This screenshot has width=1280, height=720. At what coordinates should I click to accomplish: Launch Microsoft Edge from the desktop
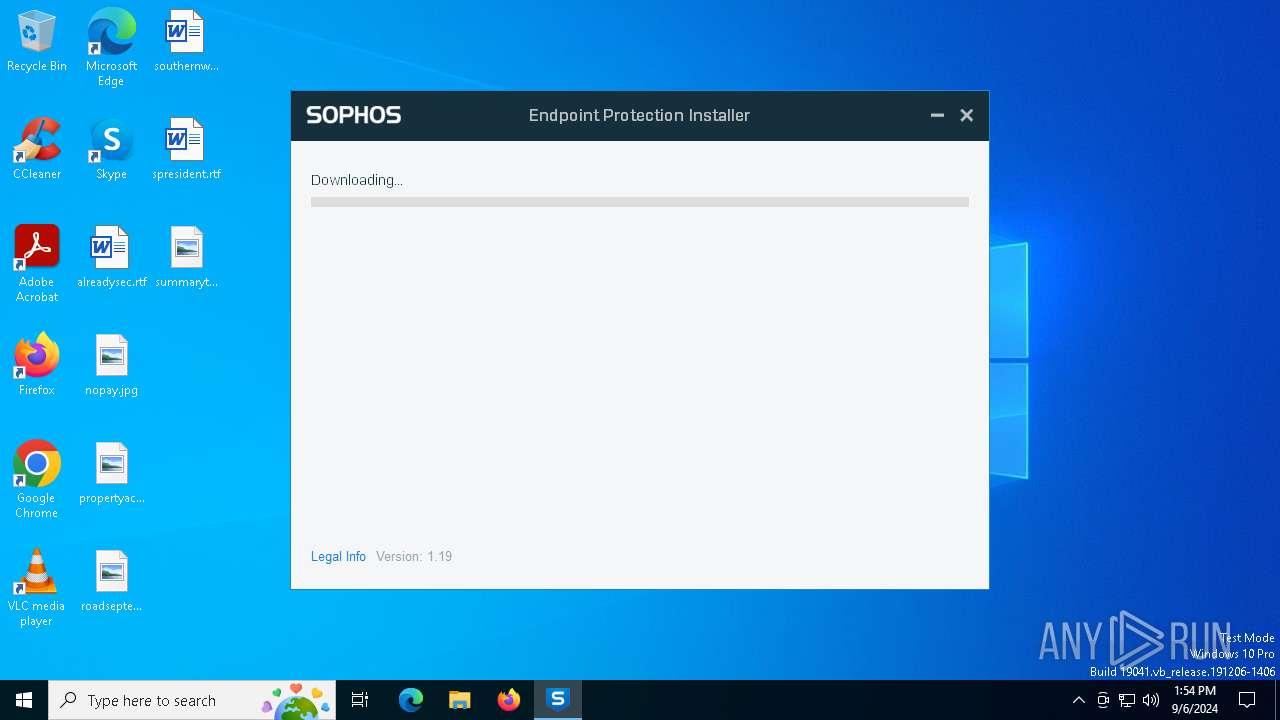pyautogui.click(x=111, y=47)
